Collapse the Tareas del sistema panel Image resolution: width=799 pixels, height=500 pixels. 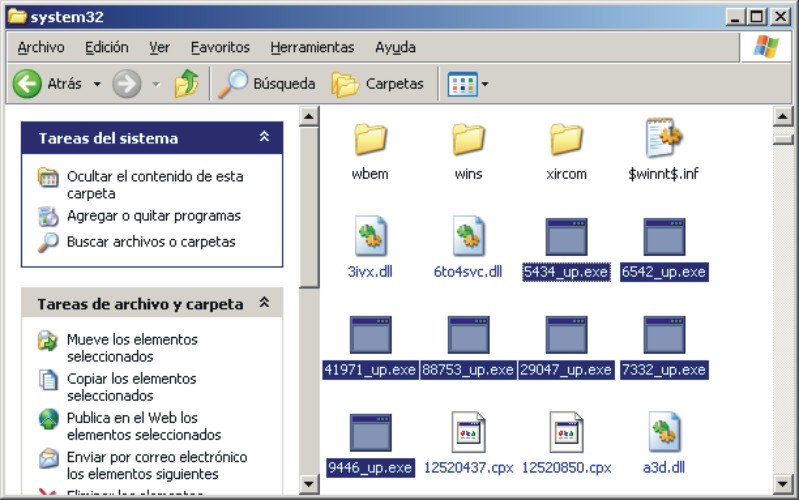(264, 138)
